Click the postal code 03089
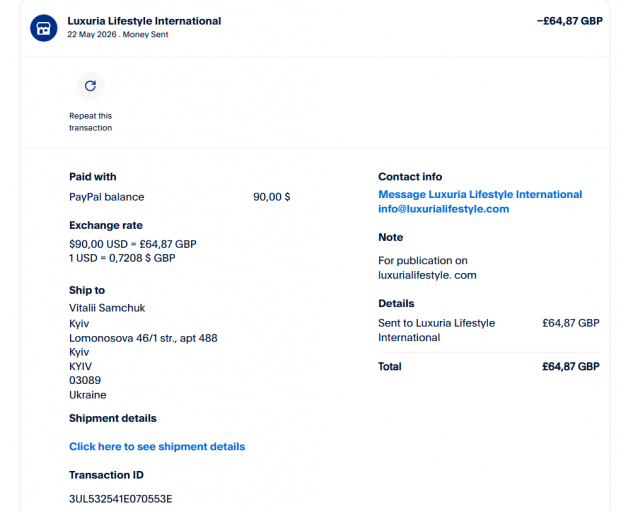The height and width of the screenshot is (512, 621). [x=85, y=381]
